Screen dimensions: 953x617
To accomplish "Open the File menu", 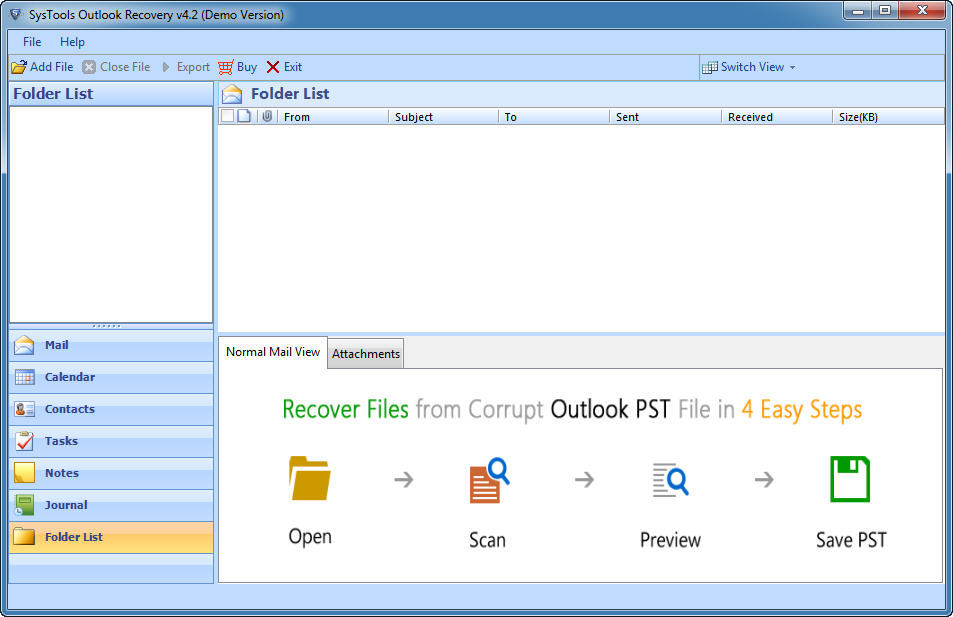I will (x=32, y=42).
